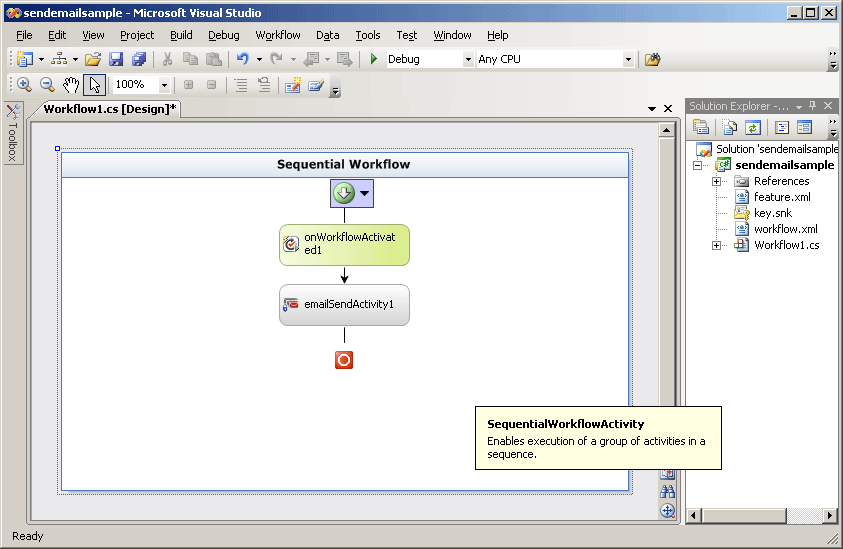Click the Paste clipboard icon

pyautogui.click(x=214, y=59)
